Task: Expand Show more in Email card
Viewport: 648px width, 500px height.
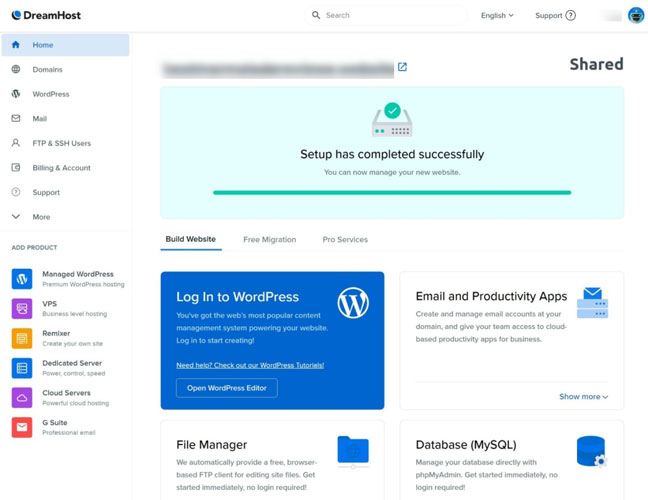Action: click(x=584, y=397)
